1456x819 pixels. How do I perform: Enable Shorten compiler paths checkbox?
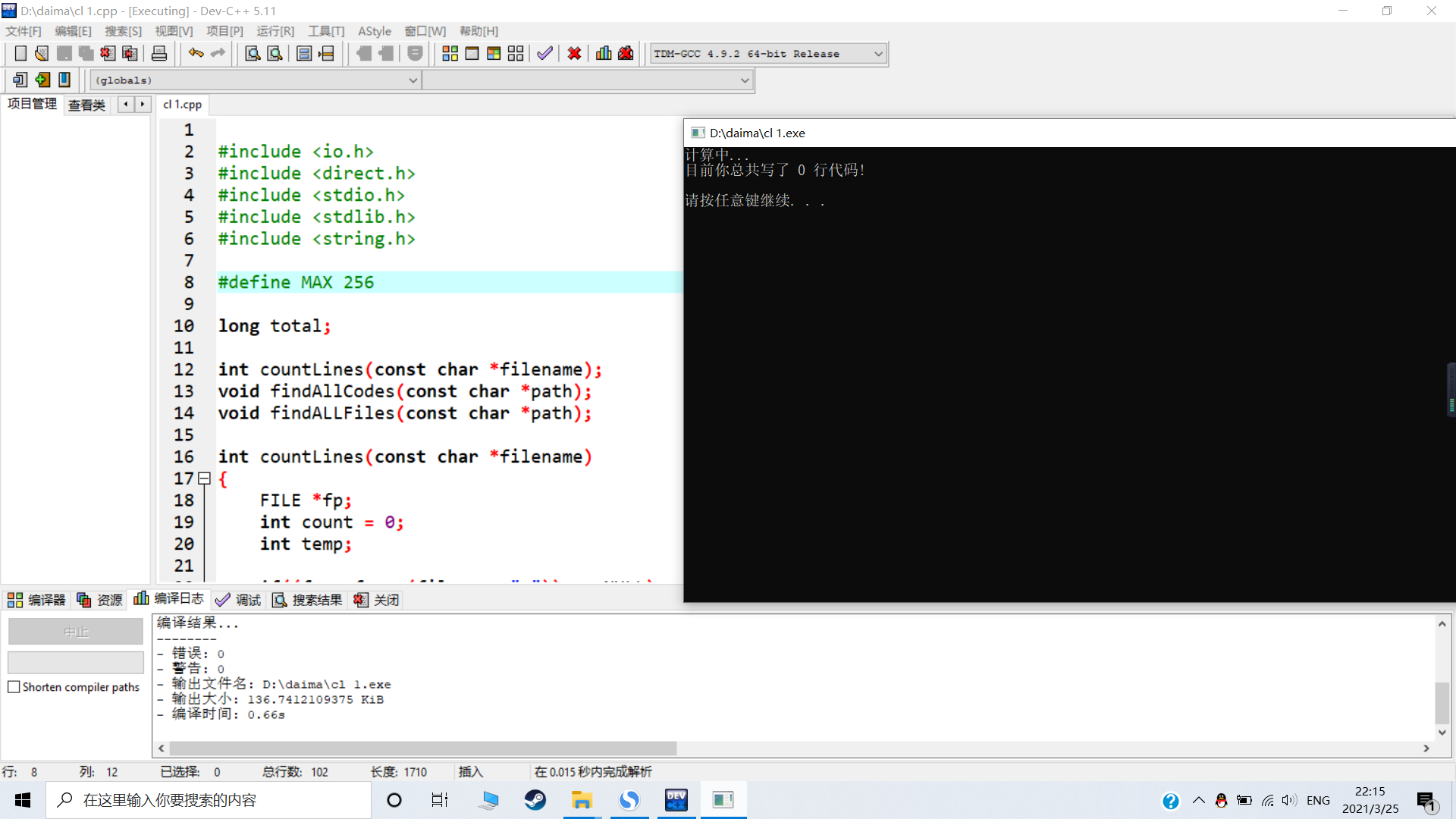14,687
